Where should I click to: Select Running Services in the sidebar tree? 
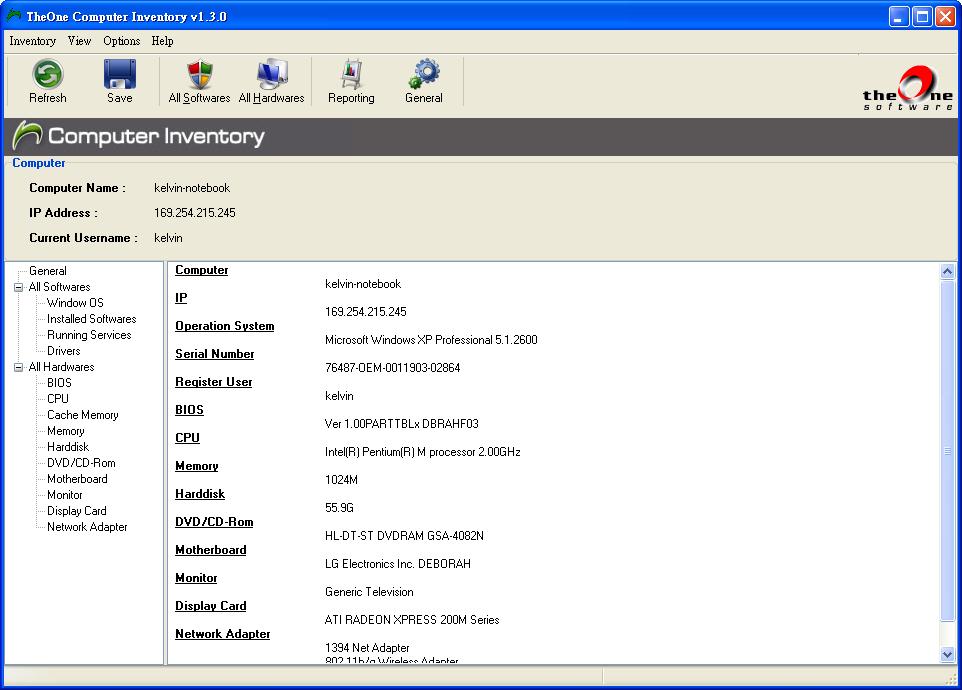coord(89,334)
